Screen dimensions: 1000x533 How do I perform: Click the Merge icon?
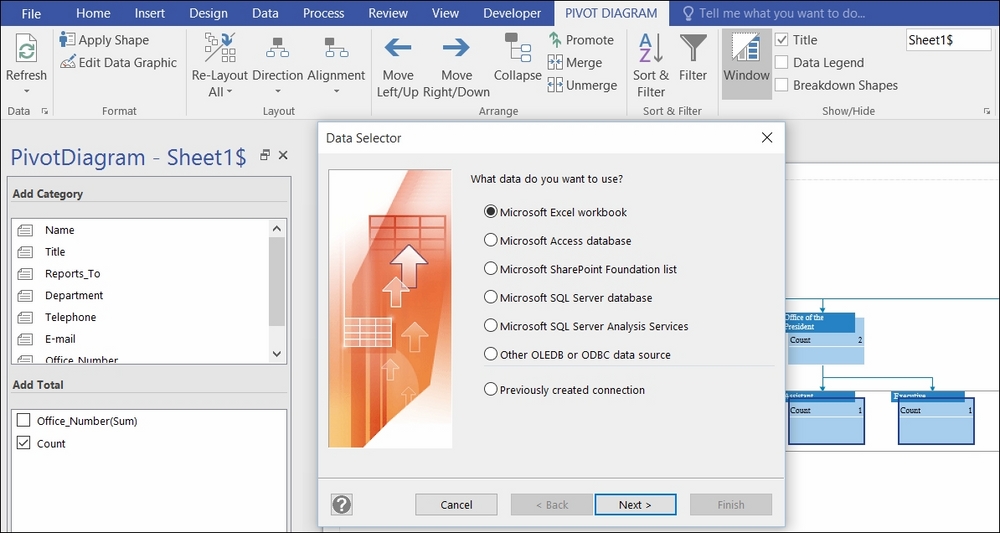[555, 62]
